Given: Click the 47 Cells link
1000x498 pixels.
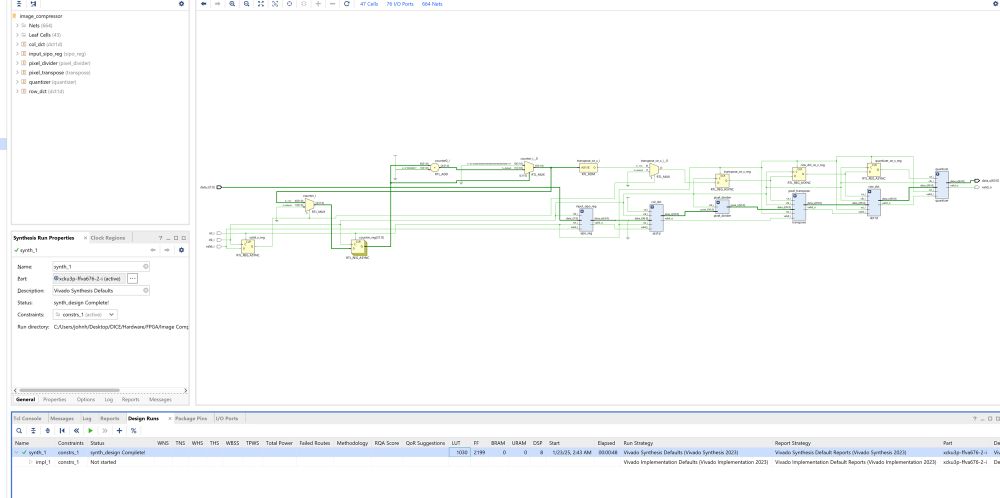Looking at the screenshot, I should point(369,4).
